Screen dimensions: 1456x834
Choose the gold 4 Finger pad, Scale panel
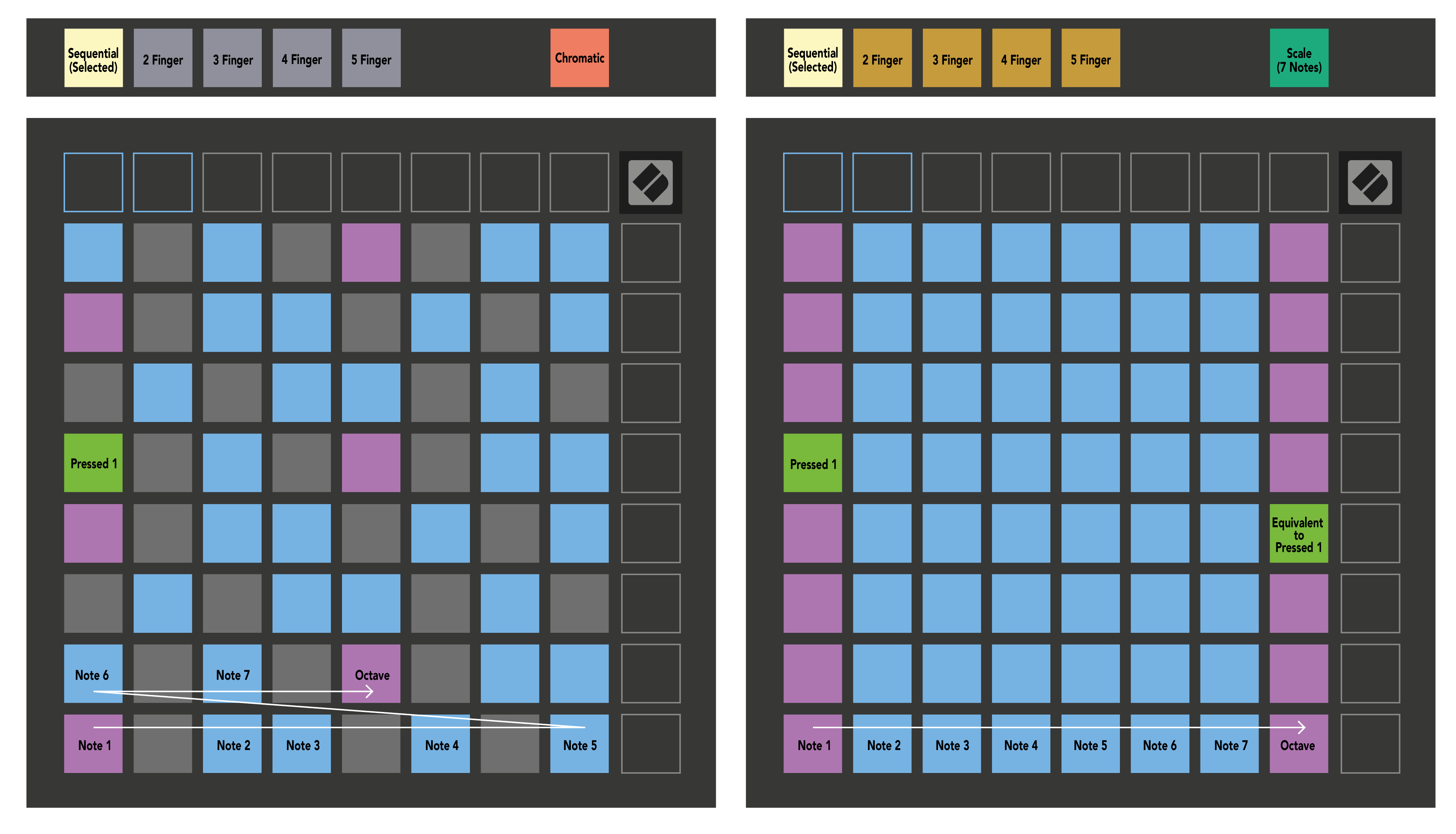[1021, 58]
